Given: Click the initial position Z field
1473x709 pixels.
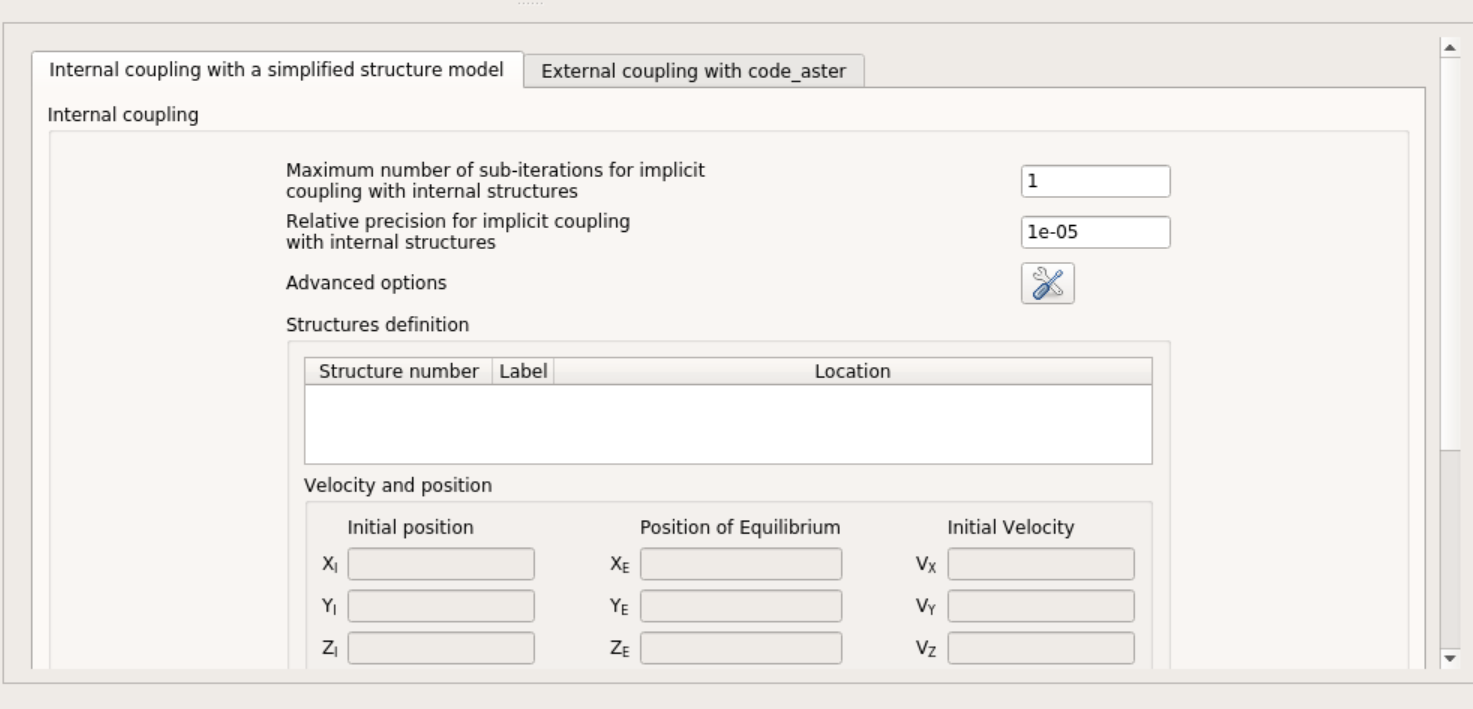Looking at the screenshot, I should coord(441,648).
